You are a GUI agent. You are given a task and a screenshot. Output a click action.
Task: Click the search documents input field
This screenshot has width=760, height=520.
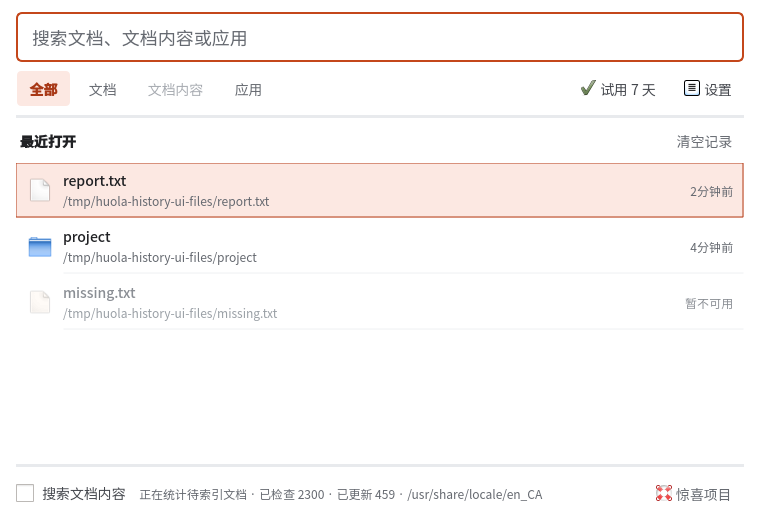click(380, 37)
